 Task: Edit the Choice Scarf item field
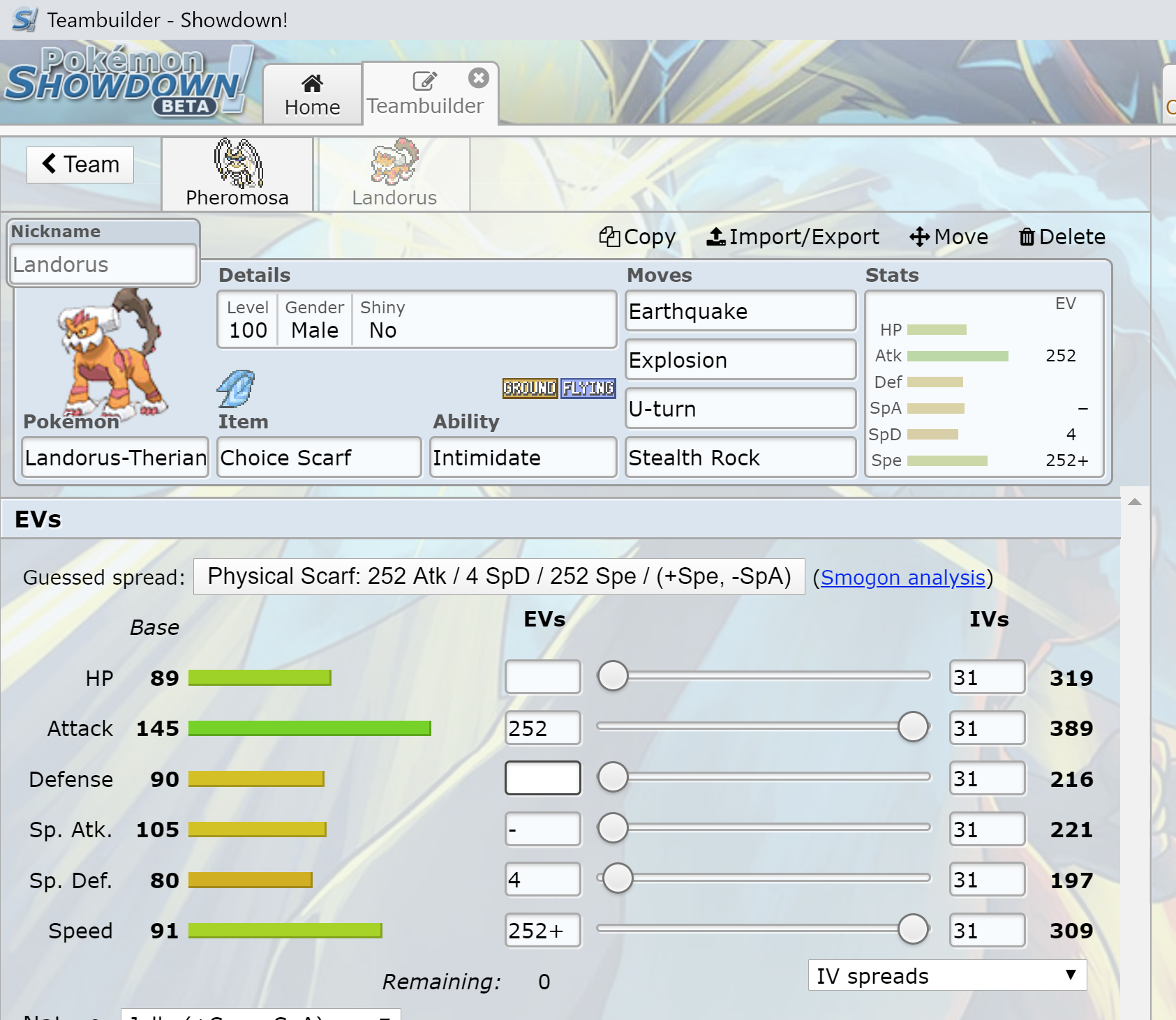pos(319,458)
